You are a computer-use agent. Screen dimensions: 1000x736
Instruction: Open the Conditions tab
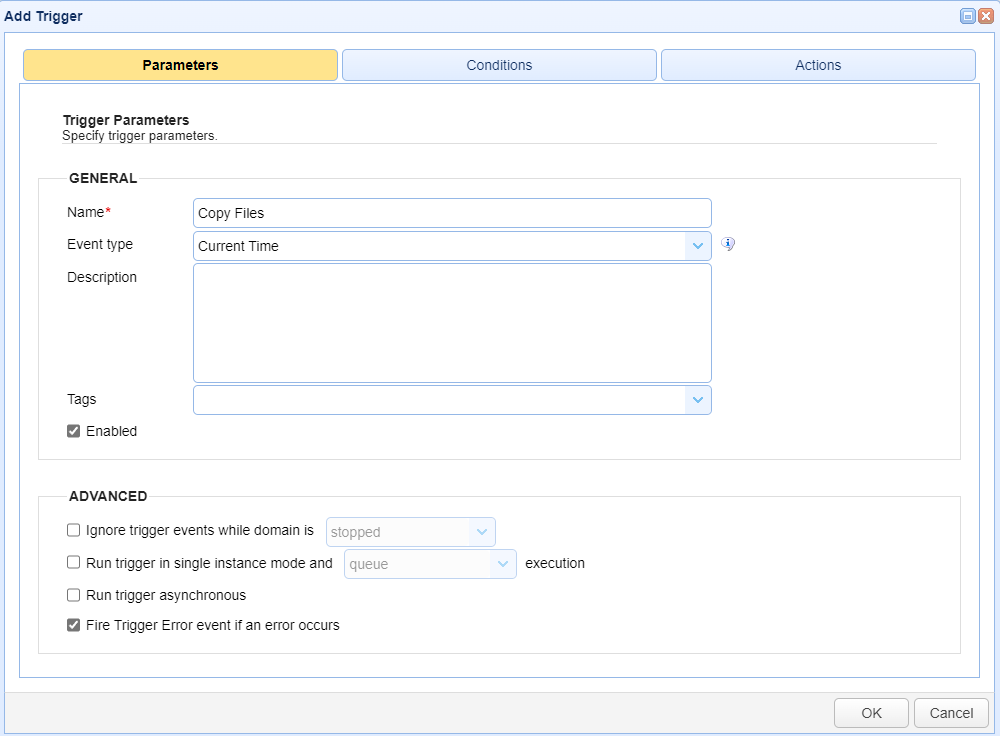(499, 65)
